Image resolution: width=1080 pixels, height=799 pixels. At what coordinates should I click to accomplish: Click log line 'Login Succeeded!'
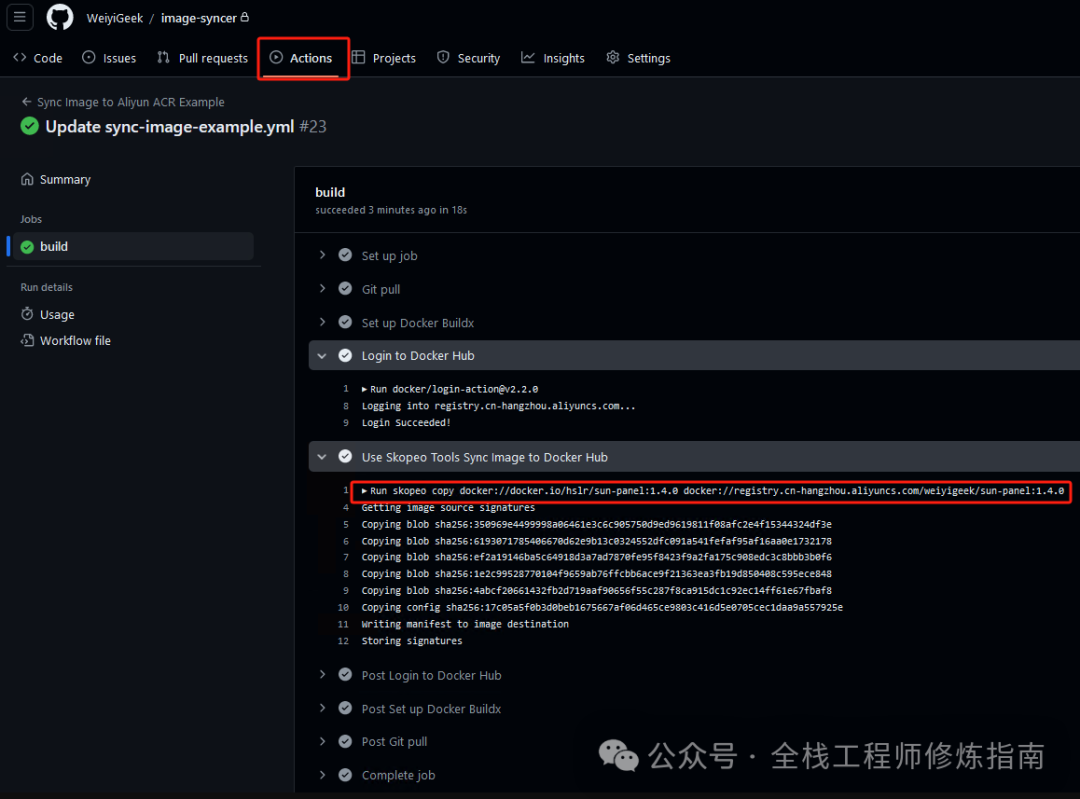coord(406,423)
